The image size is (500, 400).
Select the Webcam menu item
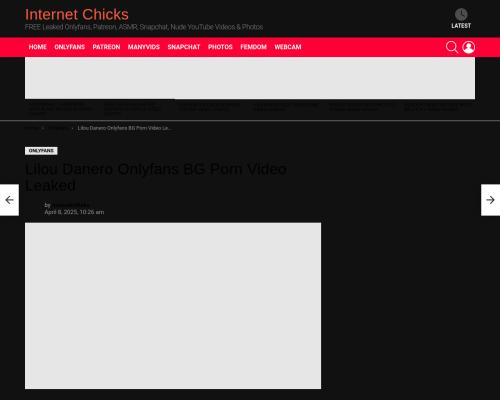click(288, 47)
